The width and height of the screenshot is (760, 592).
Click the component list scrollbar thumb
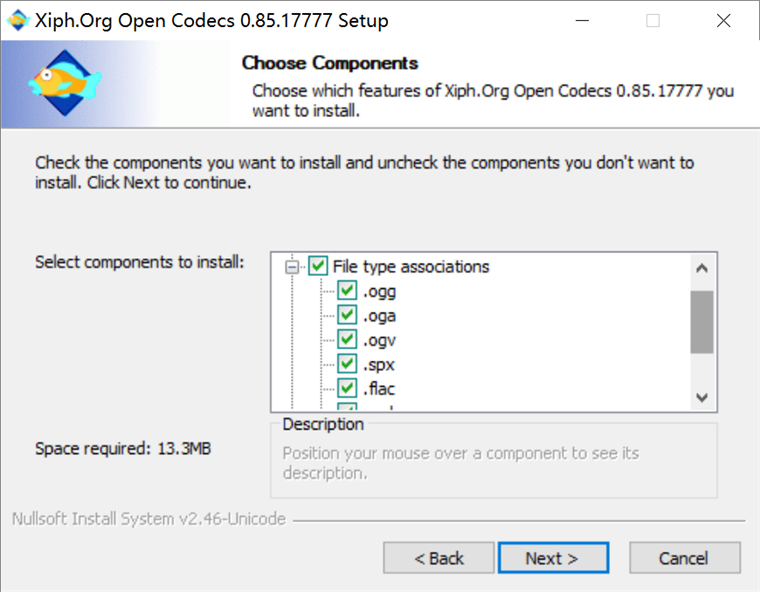click(x=701, y=322)
